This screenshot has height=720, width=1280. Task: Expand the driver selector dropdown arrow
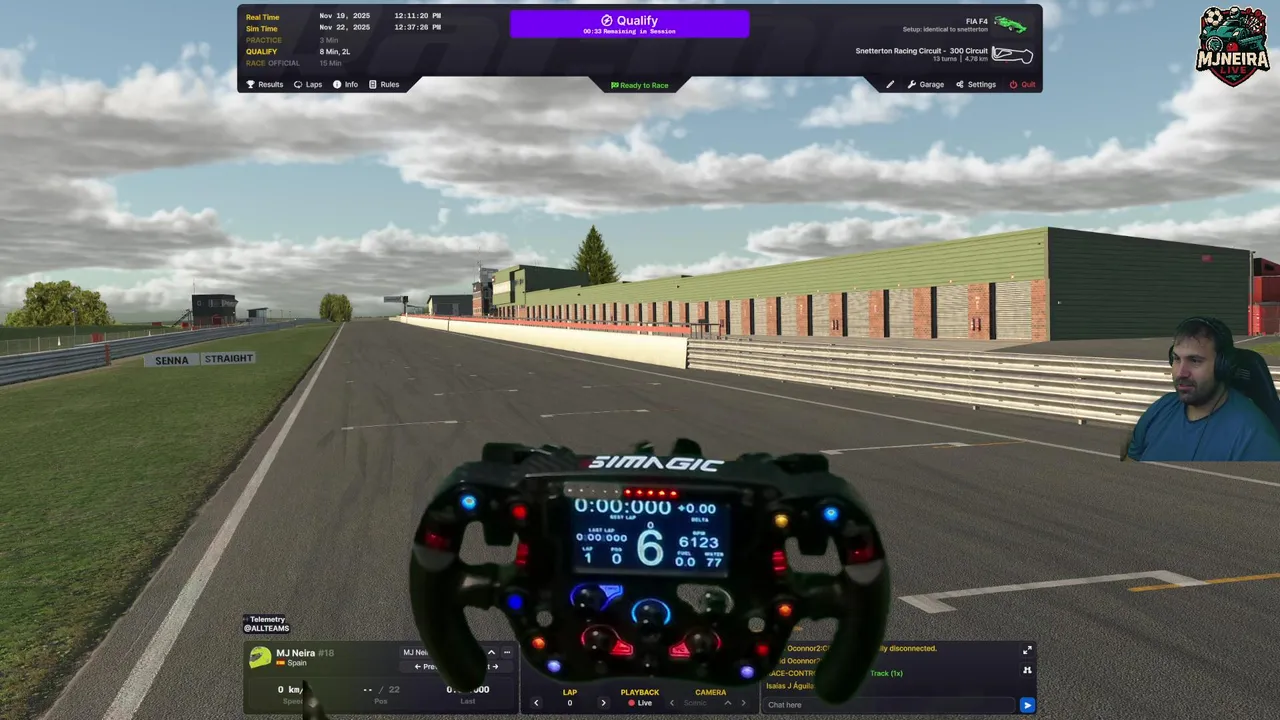coord(491,652)
